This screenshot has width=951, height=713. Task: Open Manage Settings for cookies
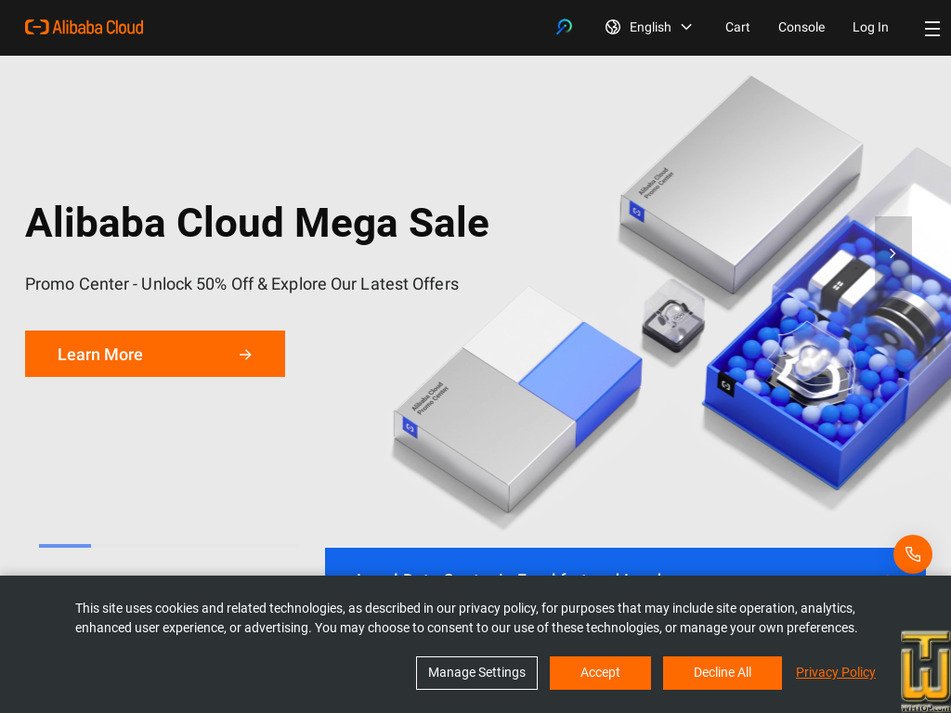477,672
